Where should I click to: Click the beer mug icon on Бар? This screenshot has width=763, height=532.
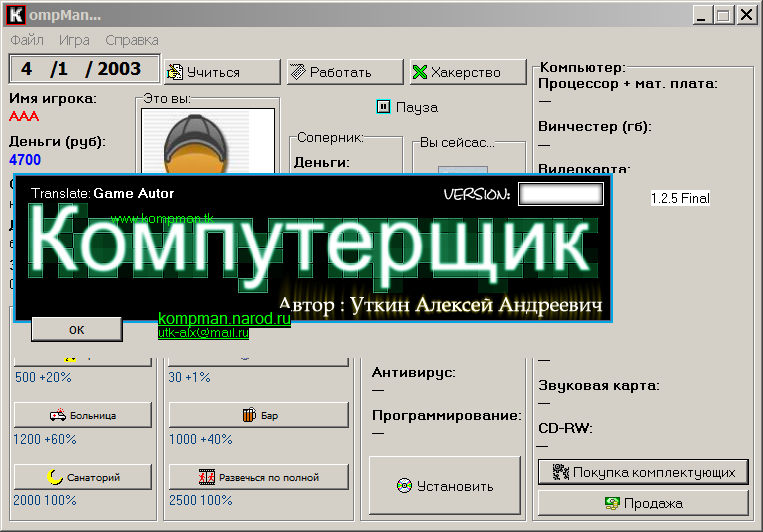pos(249,415)
